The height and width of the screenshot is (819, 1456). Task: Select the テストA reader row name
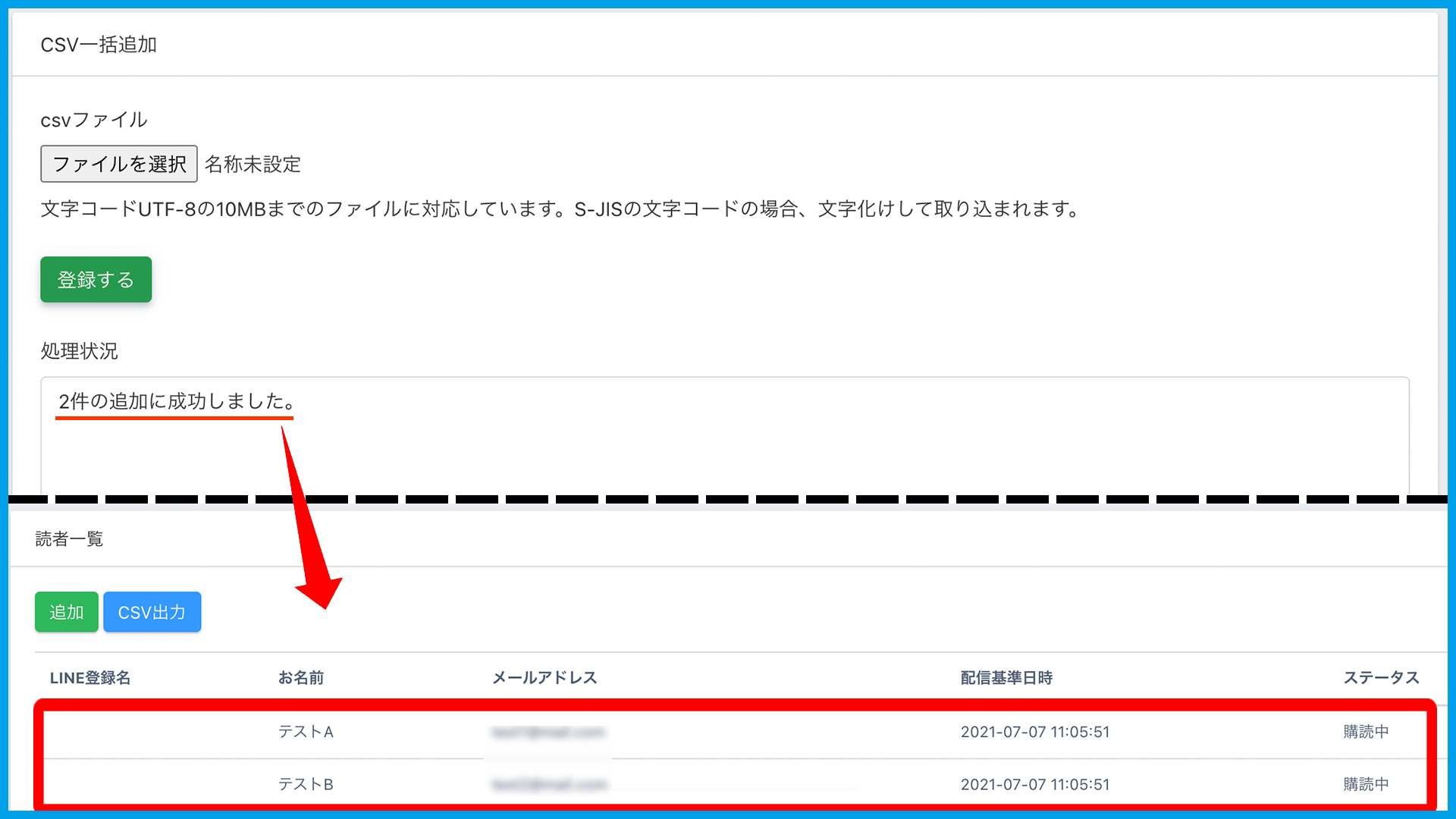pyautogui.click(x=306, y=732)
